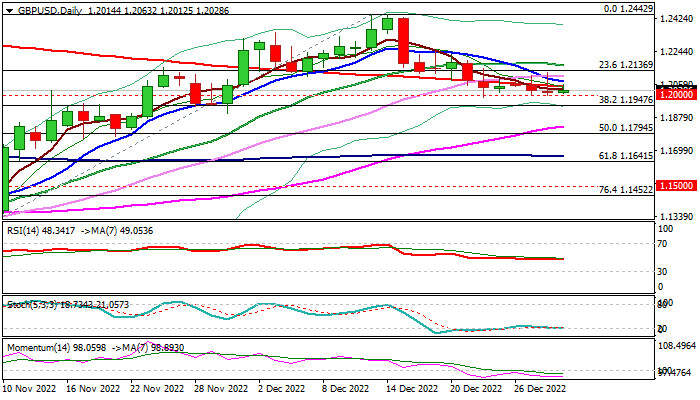Image resolution: width=700 pixels, height=400 pixels.
Task: Select the 14 Dec 2022 date label
Action: (x=412, y=388)
